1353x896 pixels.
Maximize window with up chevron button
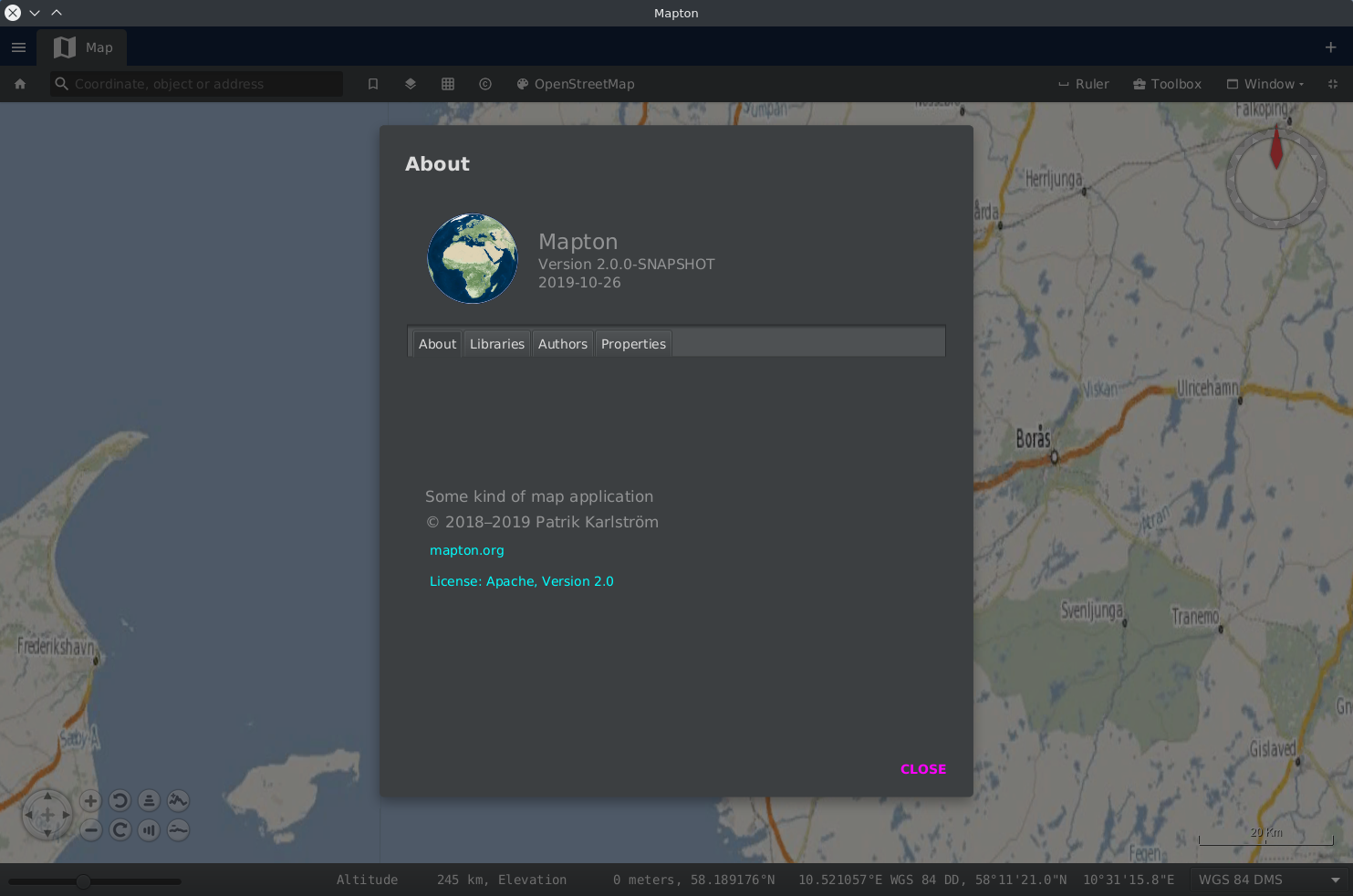coord(57,13)
